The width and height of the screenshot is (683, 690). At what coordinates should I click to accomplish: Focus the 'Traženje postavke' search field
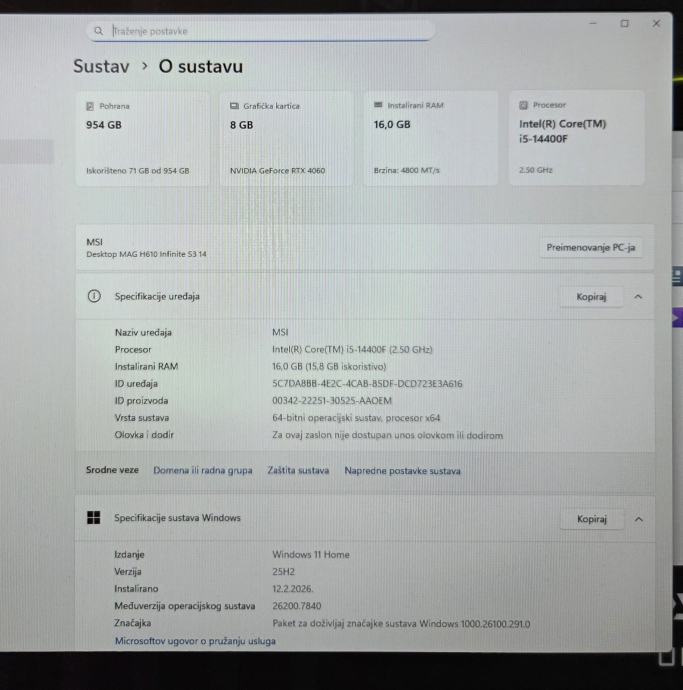(261, 31)
